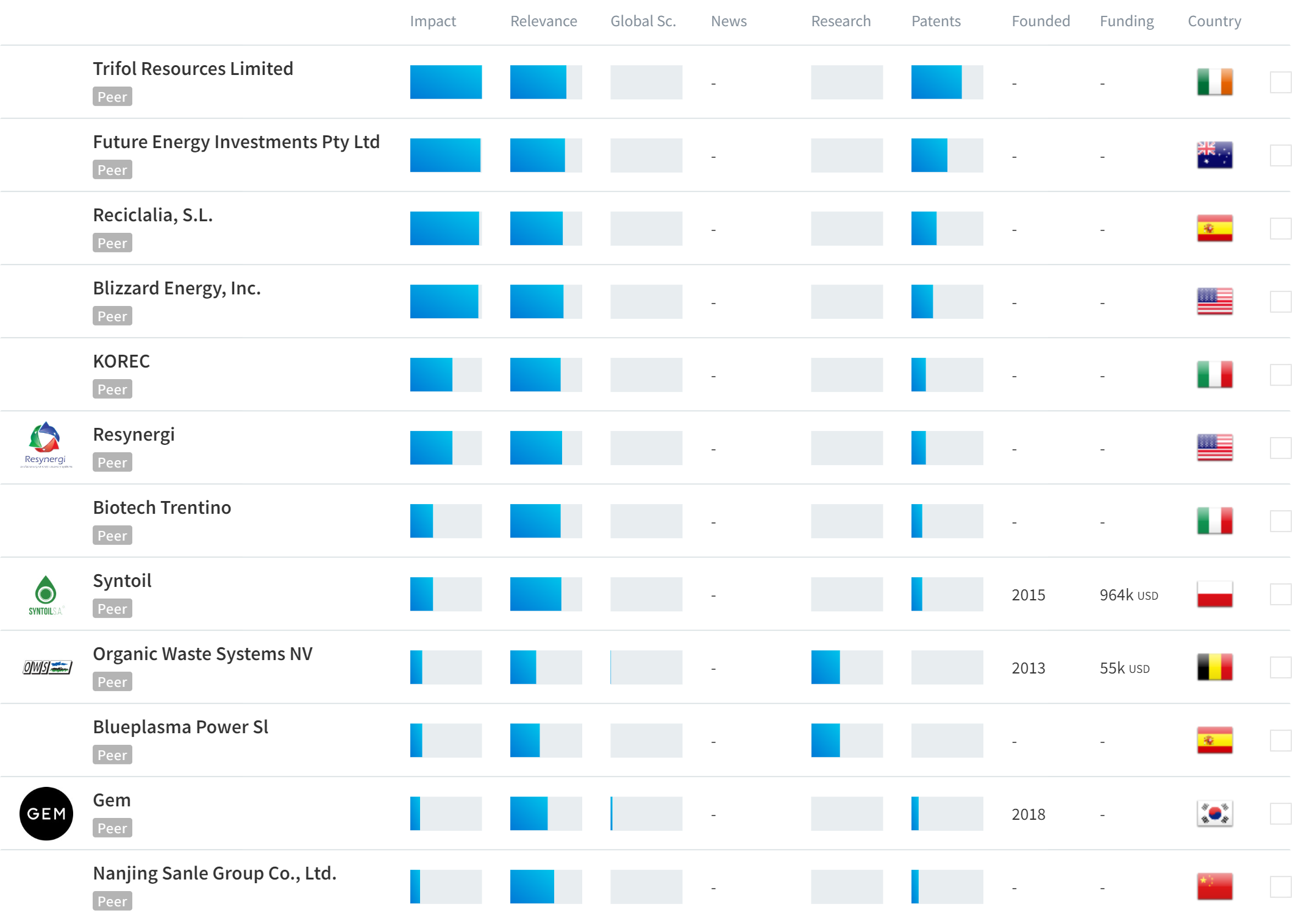This screenshot has width=1312, height=924.
Task: Sort by the Funding column header
Action: (x=1127, y=21)
